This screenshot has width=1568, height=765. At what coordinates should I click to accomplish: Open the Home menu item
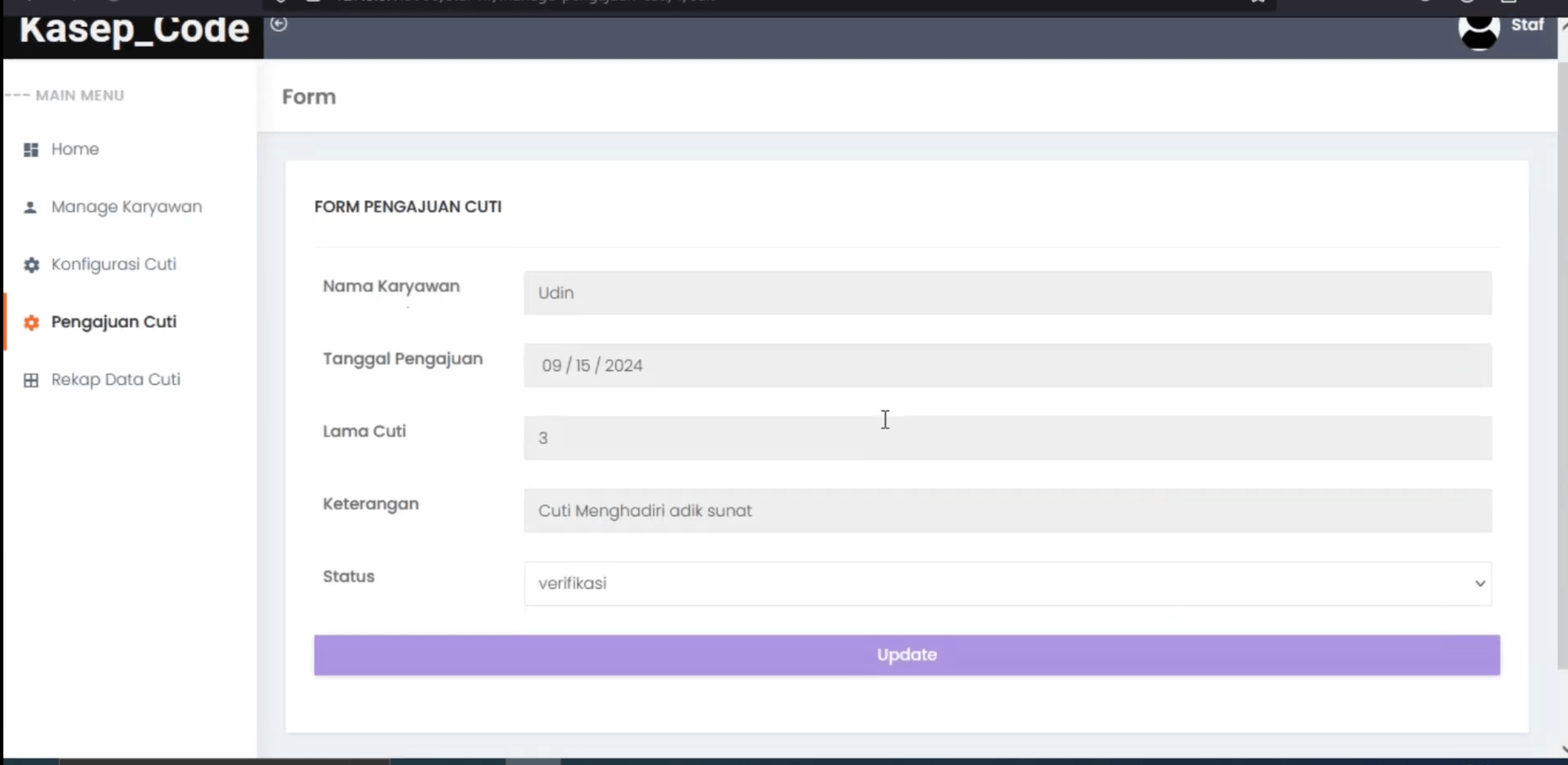tap(75, 149)
